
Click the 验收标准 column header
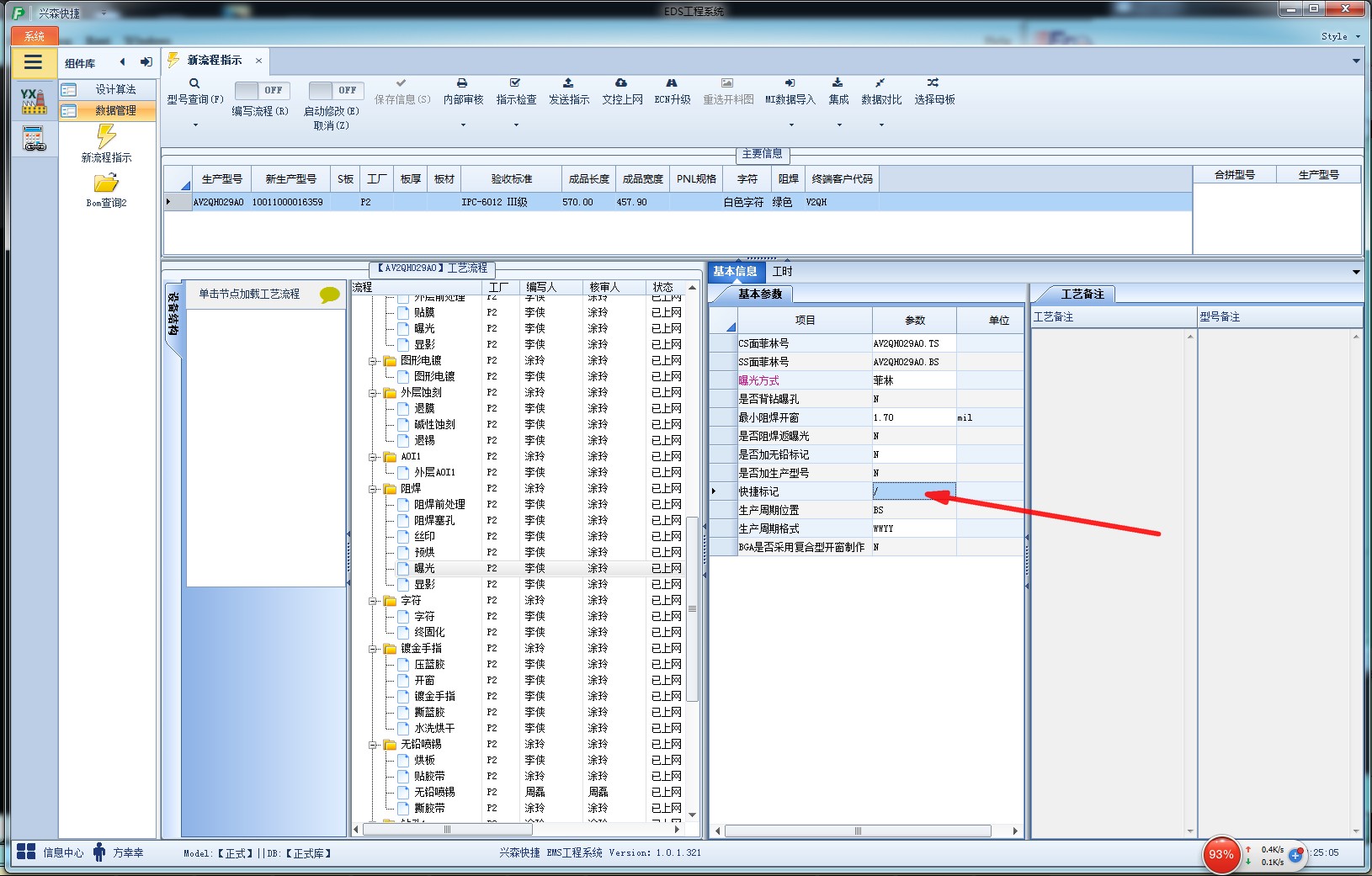[512, 179]
